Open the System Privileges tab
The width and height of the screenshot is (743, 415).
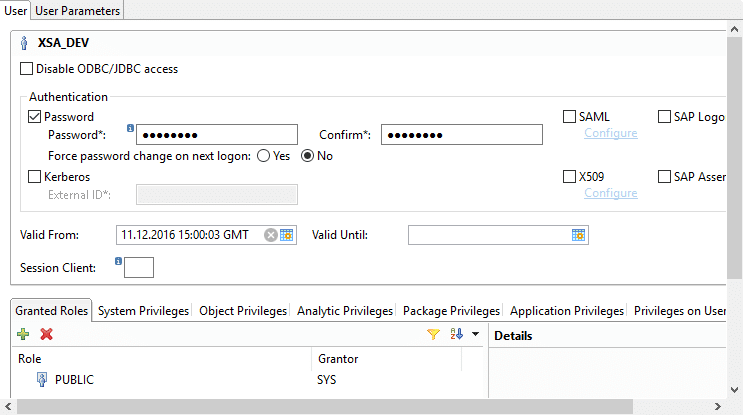(x=143, y=311)
